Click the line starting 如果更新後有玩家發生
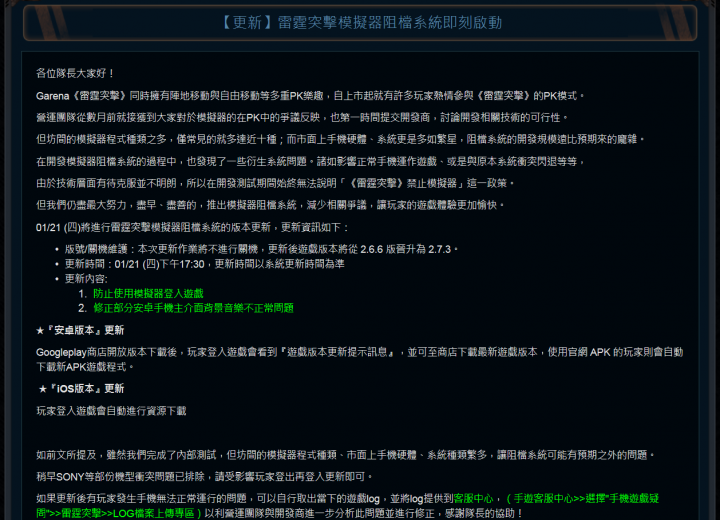This screenshot has width=720, height=520. click(x=348, y=506)
